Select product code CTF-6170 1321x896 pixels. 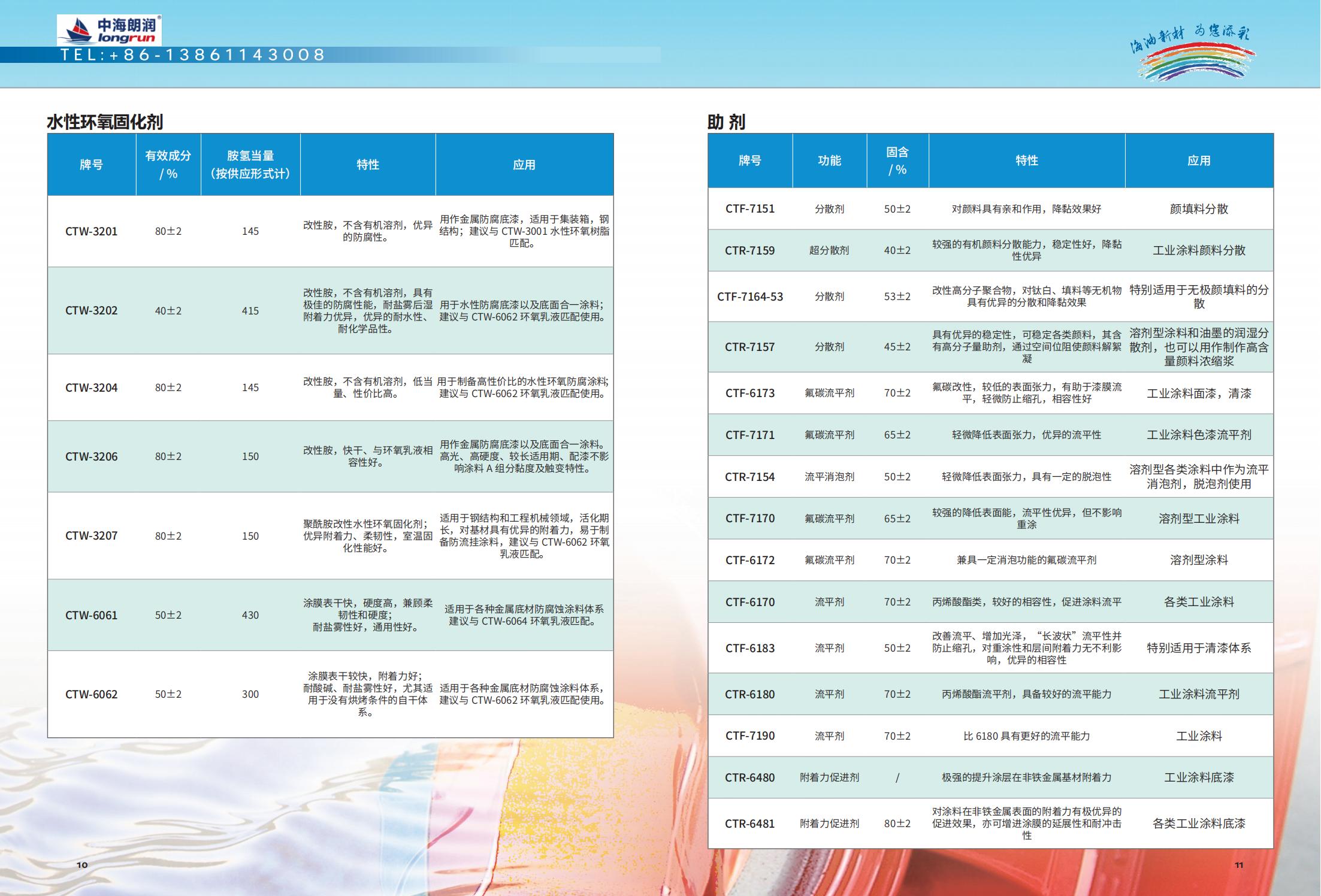(x=750, y=602)
